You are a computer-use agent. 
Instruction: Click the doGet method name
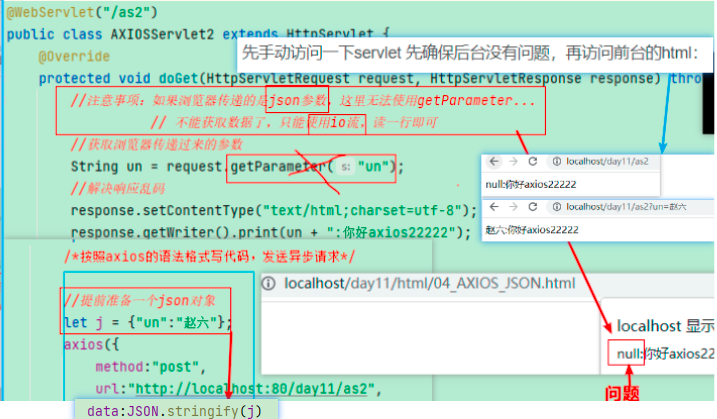pyautogui.click(x=178, y=79)
